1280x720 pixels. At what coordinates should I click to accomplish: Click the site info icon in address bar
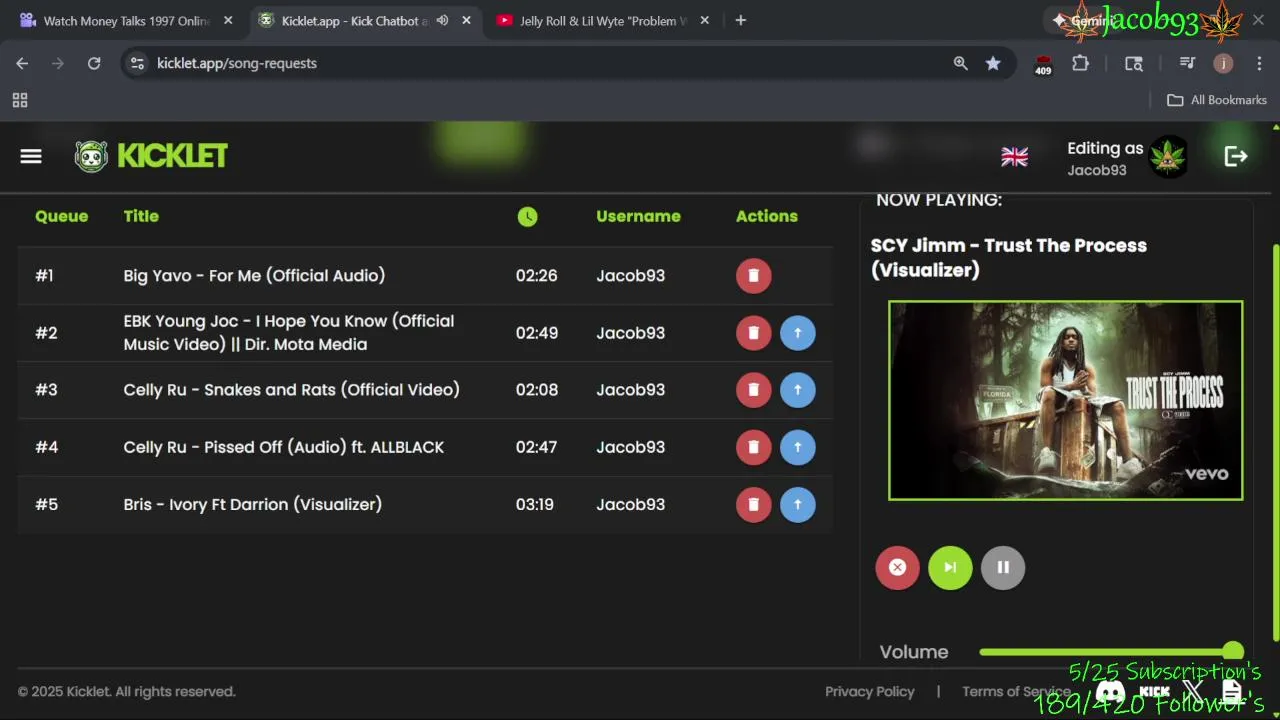point(138,63)
